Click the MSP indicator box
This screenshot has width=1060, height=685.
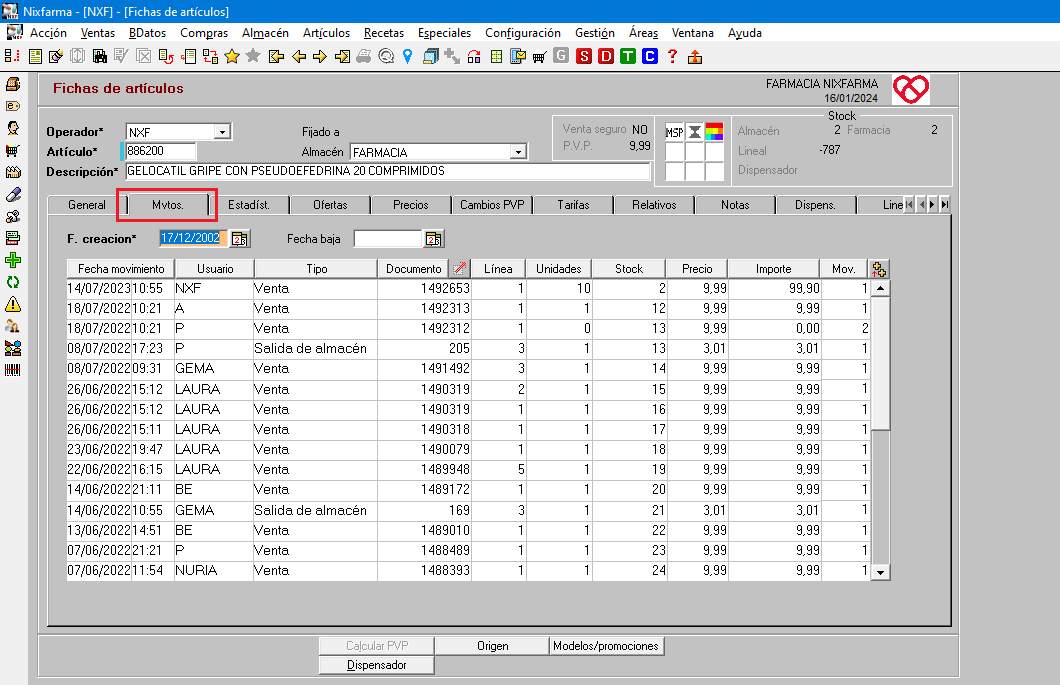click(674, 132)
